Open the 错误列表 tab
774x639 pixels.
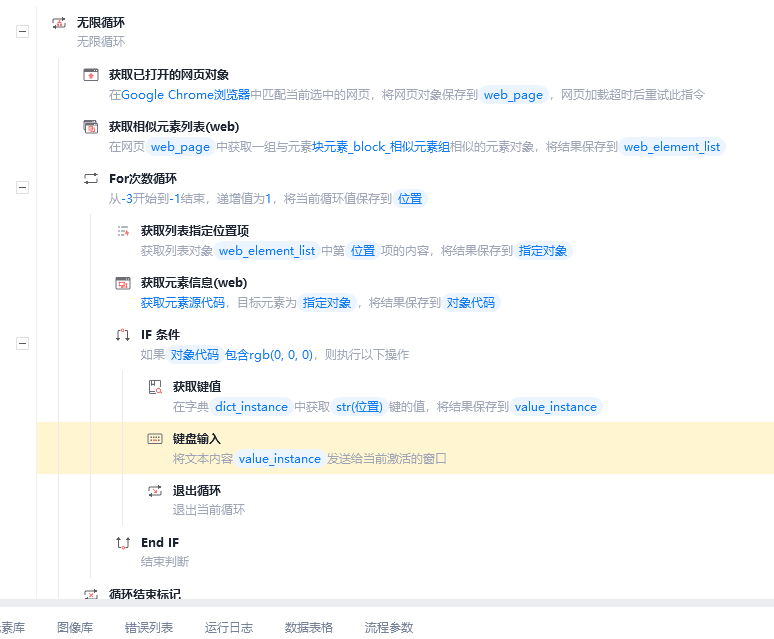(149, 628)
